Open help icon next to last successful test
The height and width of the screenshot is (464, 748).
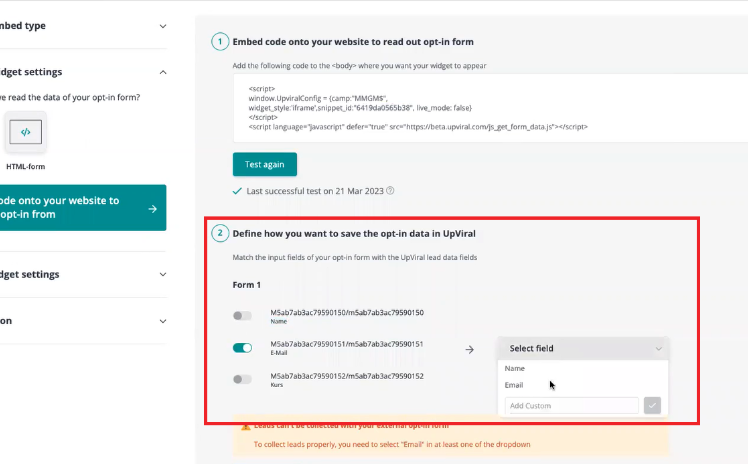click(x=390, y=191)
